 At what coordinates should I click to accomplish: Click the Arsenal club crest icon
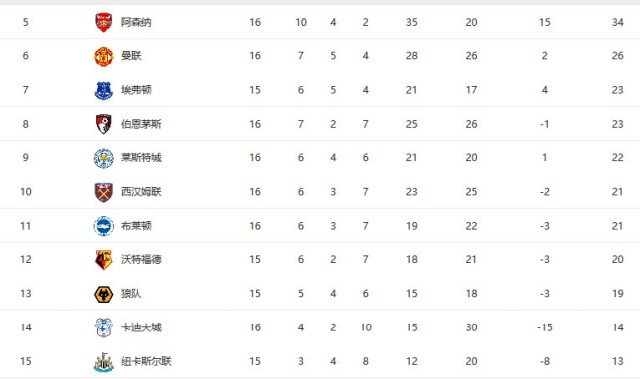[x=104, y=22]
